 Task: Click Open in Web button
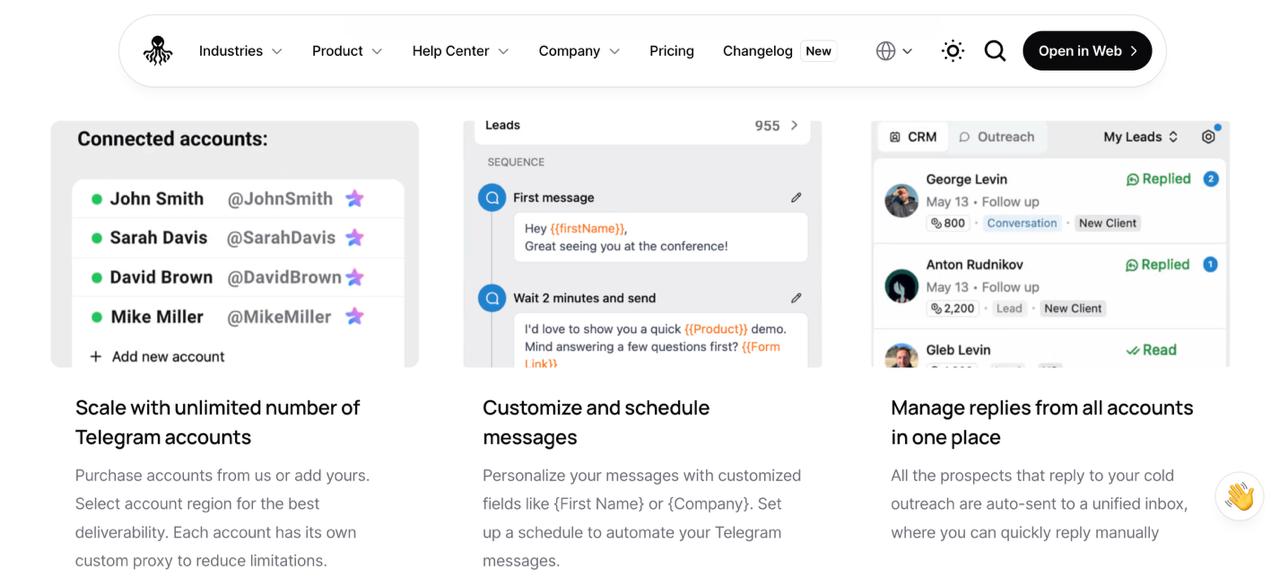(x=1087, y=51)
